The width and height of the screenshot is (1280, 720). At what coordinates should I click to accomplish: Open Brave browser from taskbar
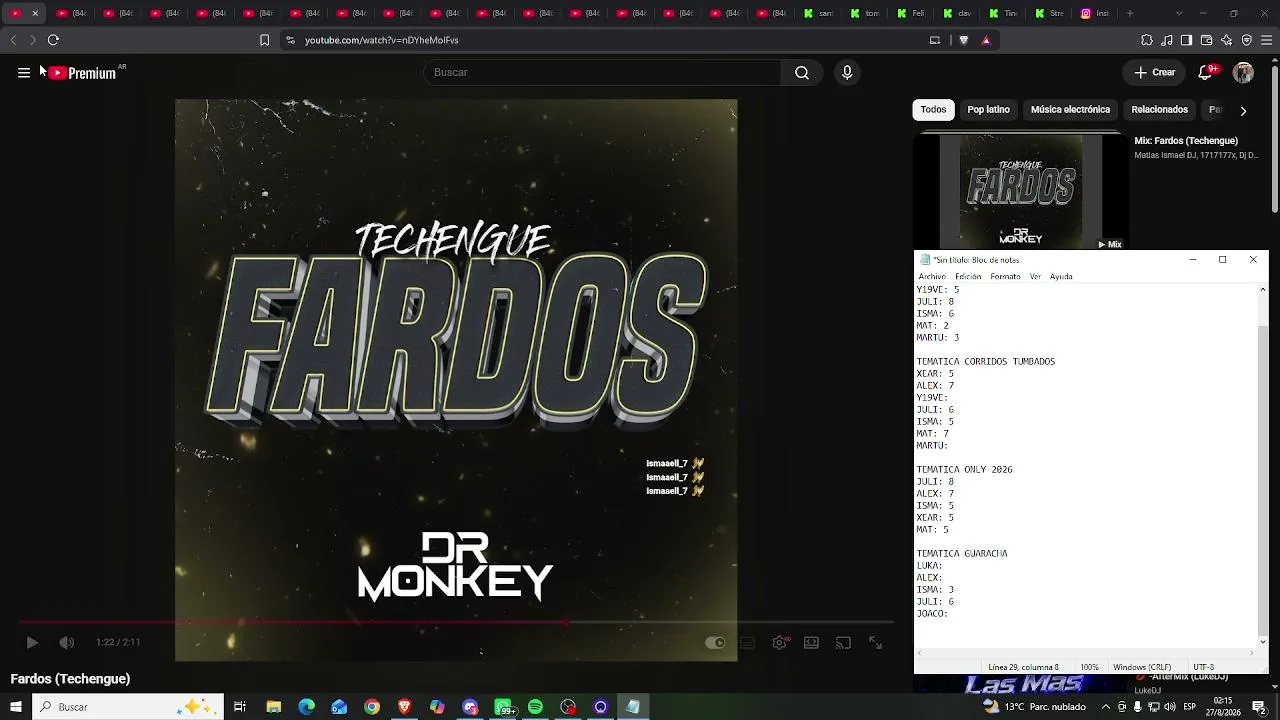pos(405,707)
